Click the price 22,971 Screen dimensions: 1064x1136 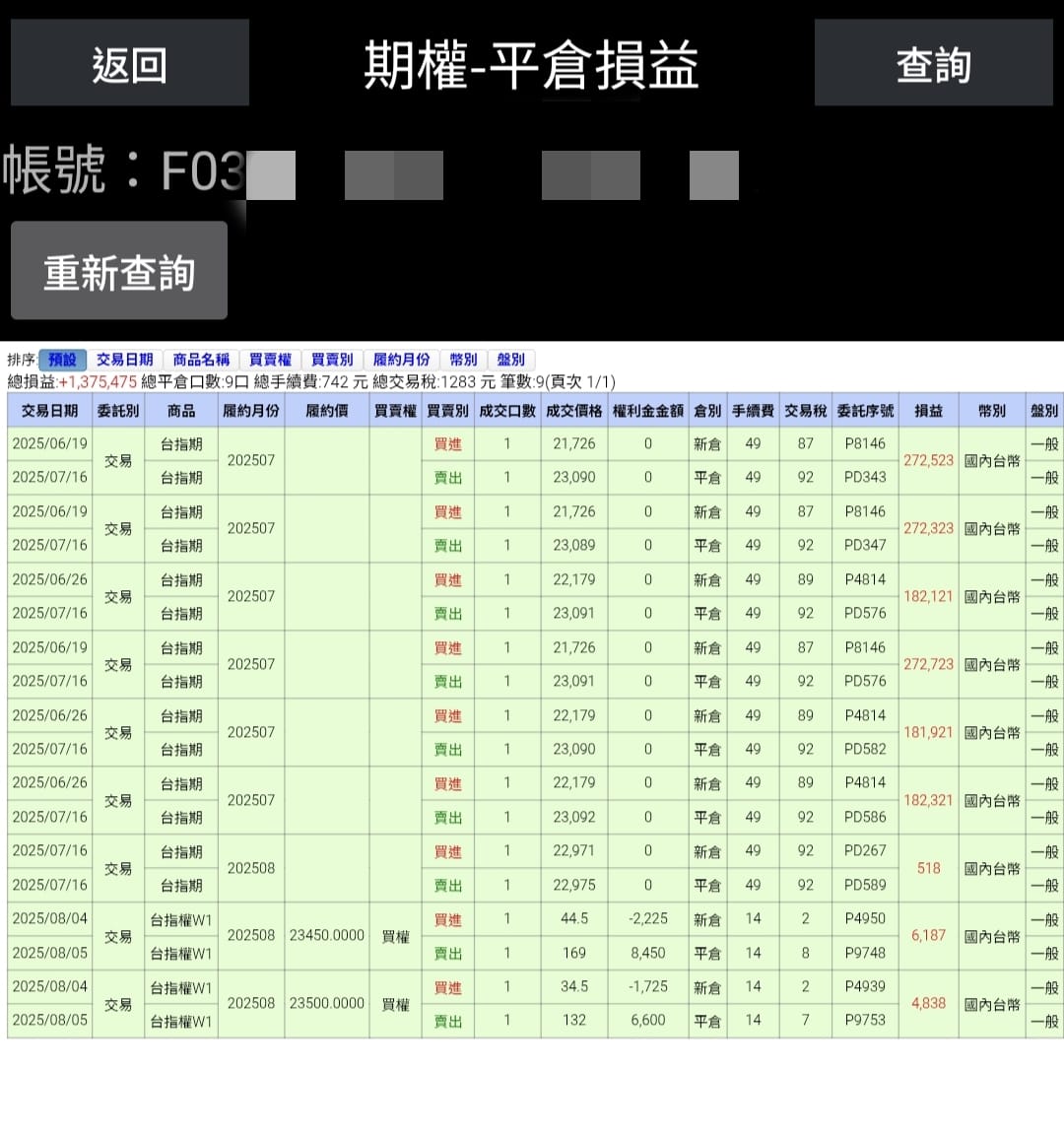574,851
